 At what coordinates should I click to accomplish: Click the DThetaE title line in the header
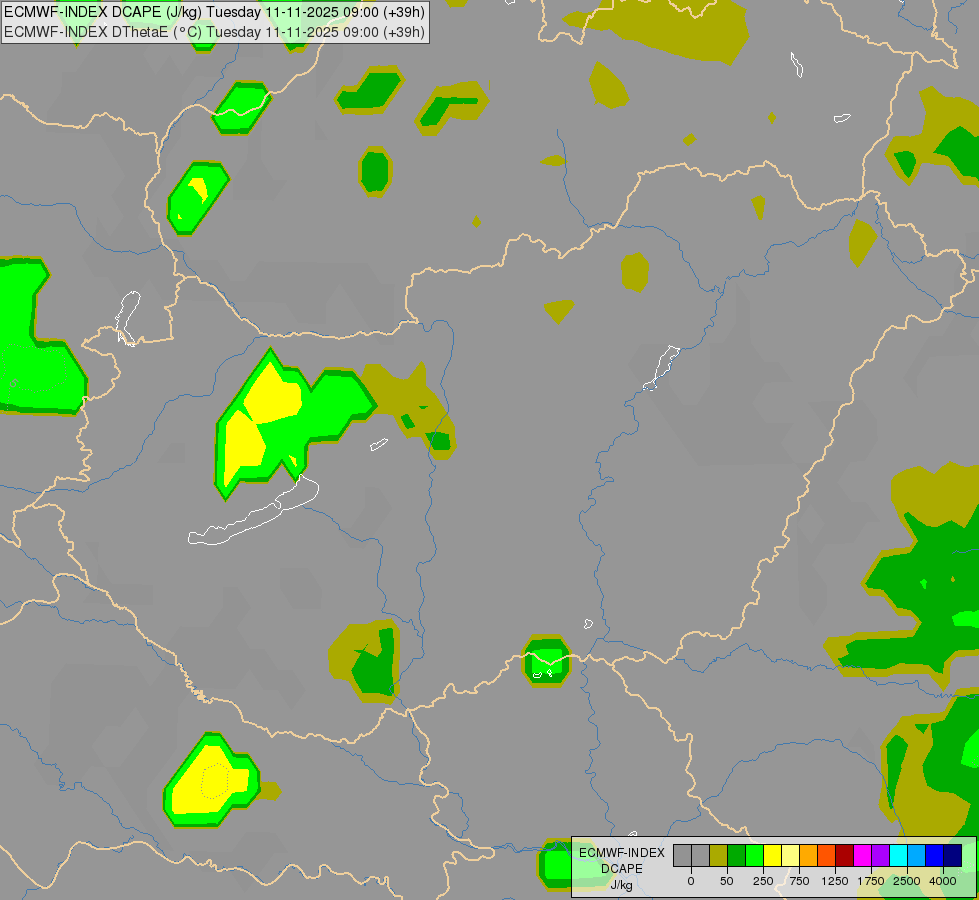coord(214,32)
